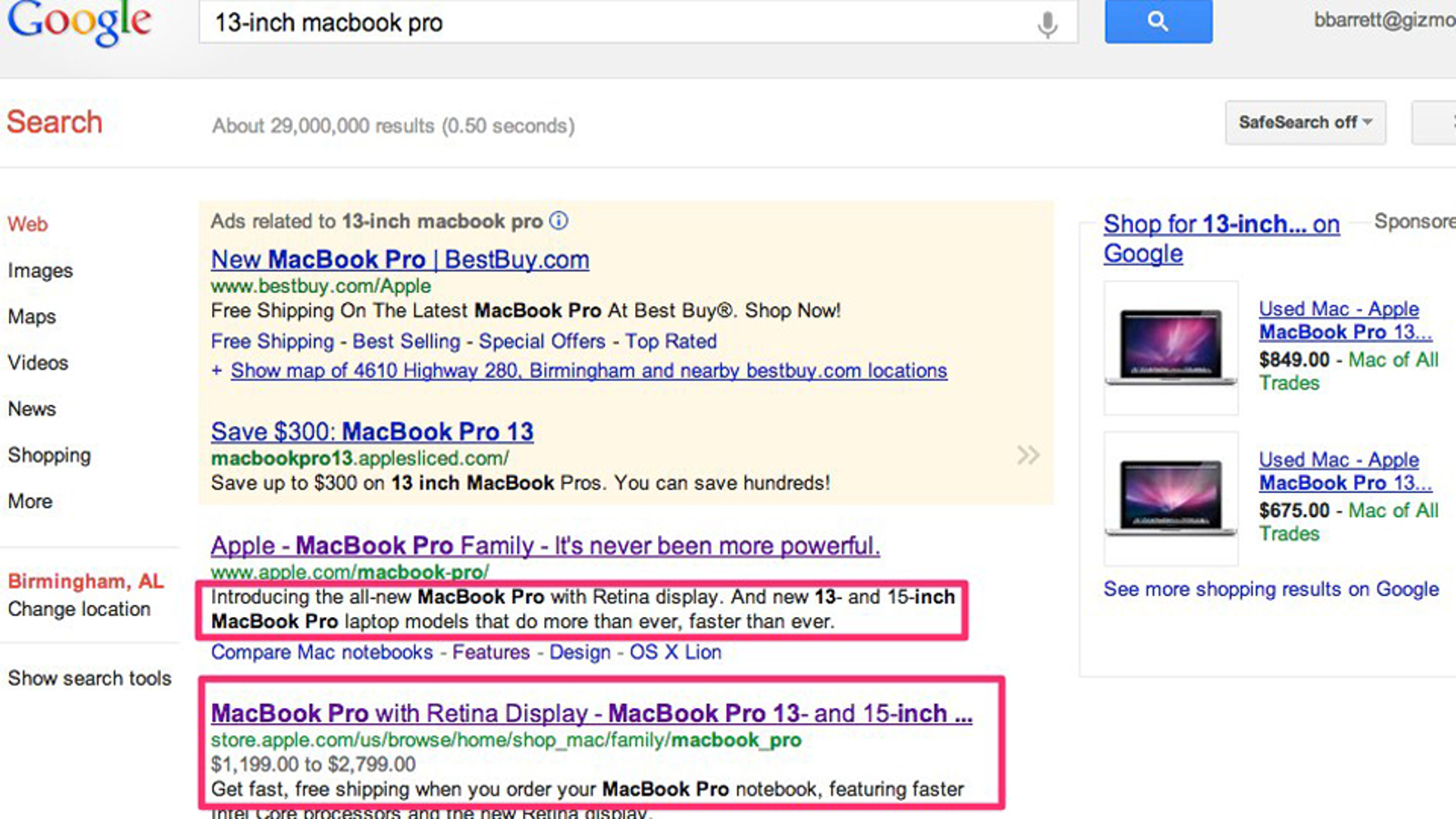
Task: Click the Free Shipping ad sitelink
Action: click(273, 341)
